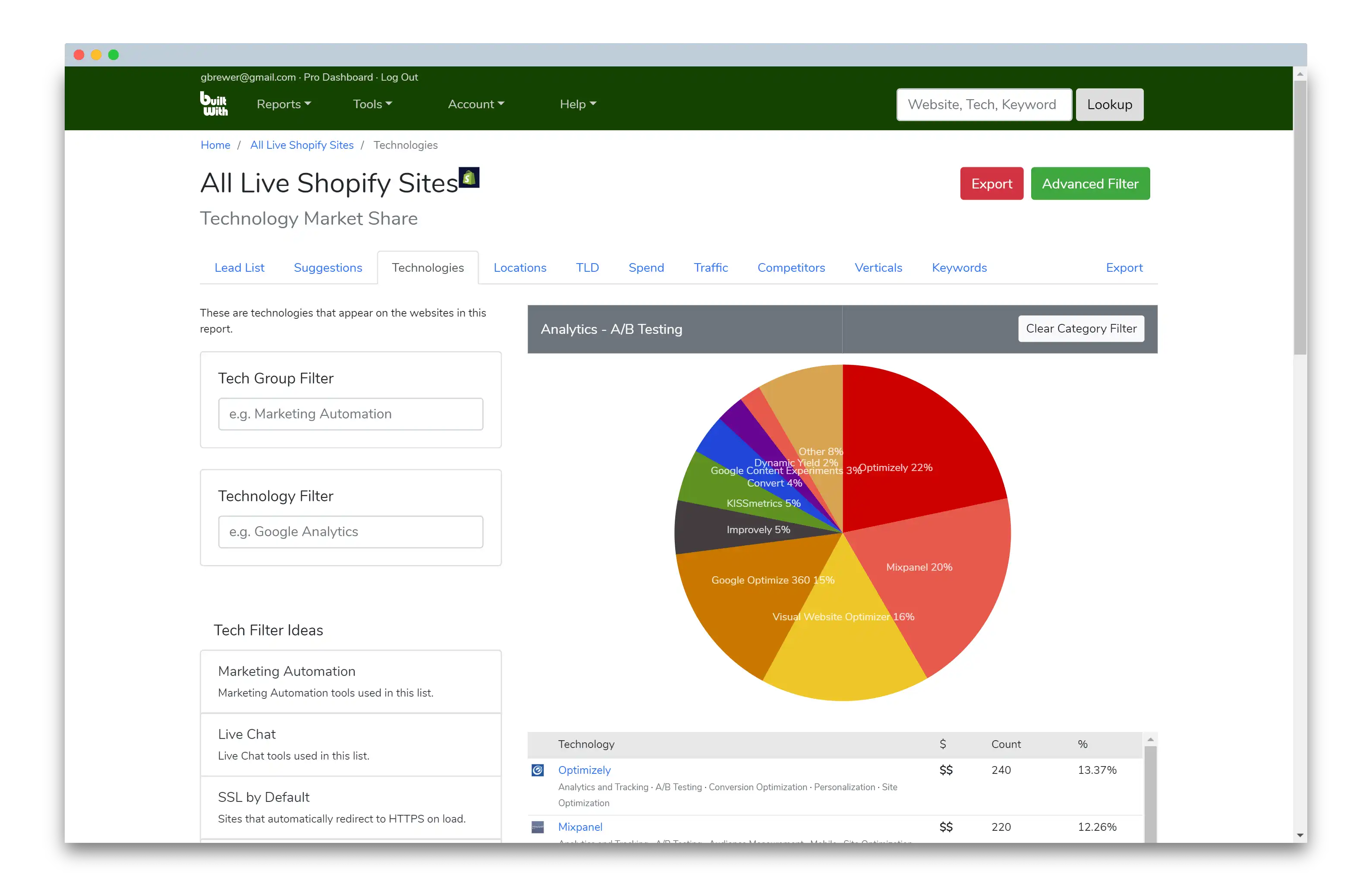The width and height of the screenshot is (1372, 886).
Task: Click the gbrewer@gmail.com account text
Action: pos(248,77)
